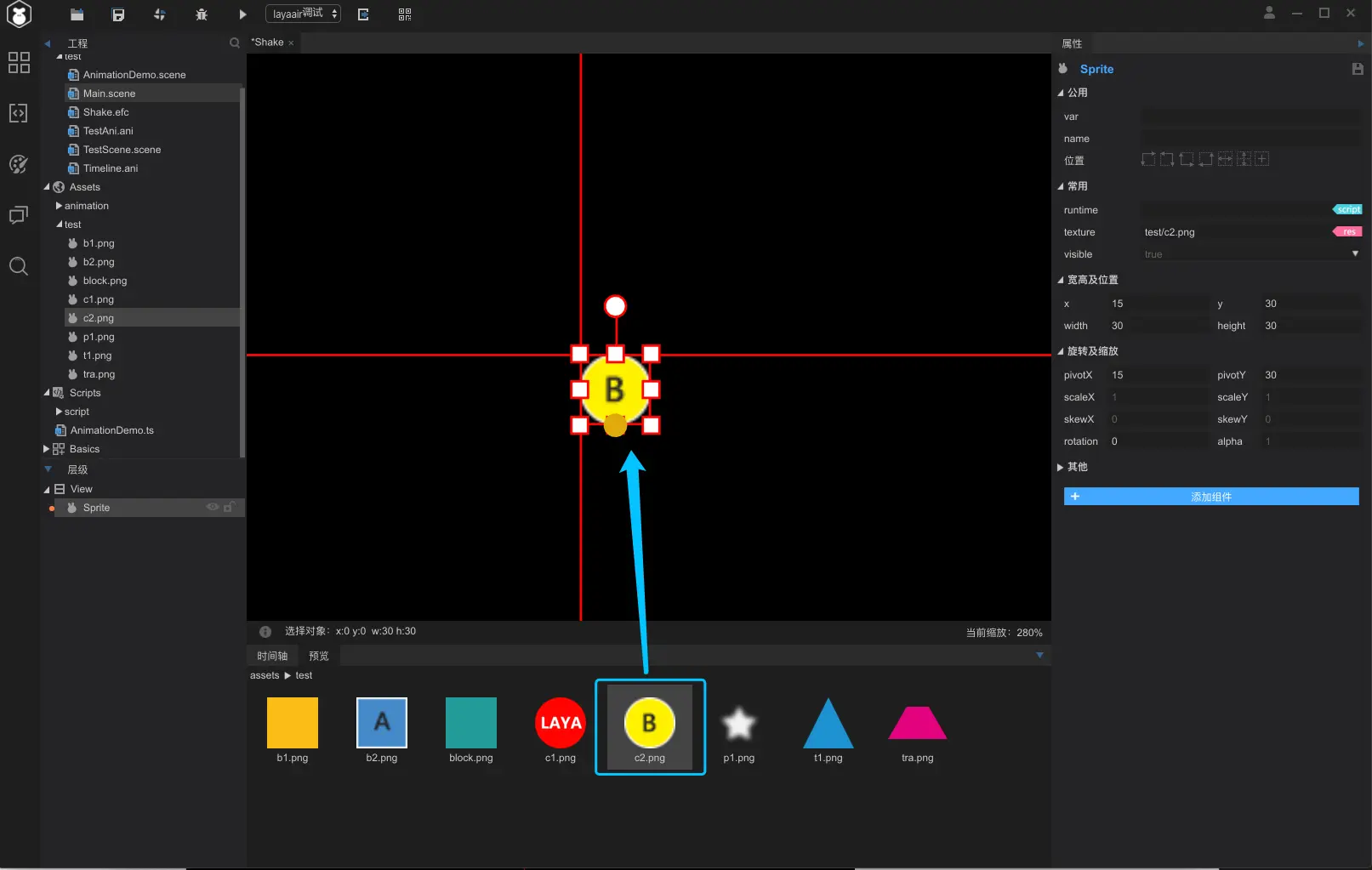The height and width of the screenshot is (870, 1372).
Task: Open the project folder icon in the toolbar
Action: [77, 14]
